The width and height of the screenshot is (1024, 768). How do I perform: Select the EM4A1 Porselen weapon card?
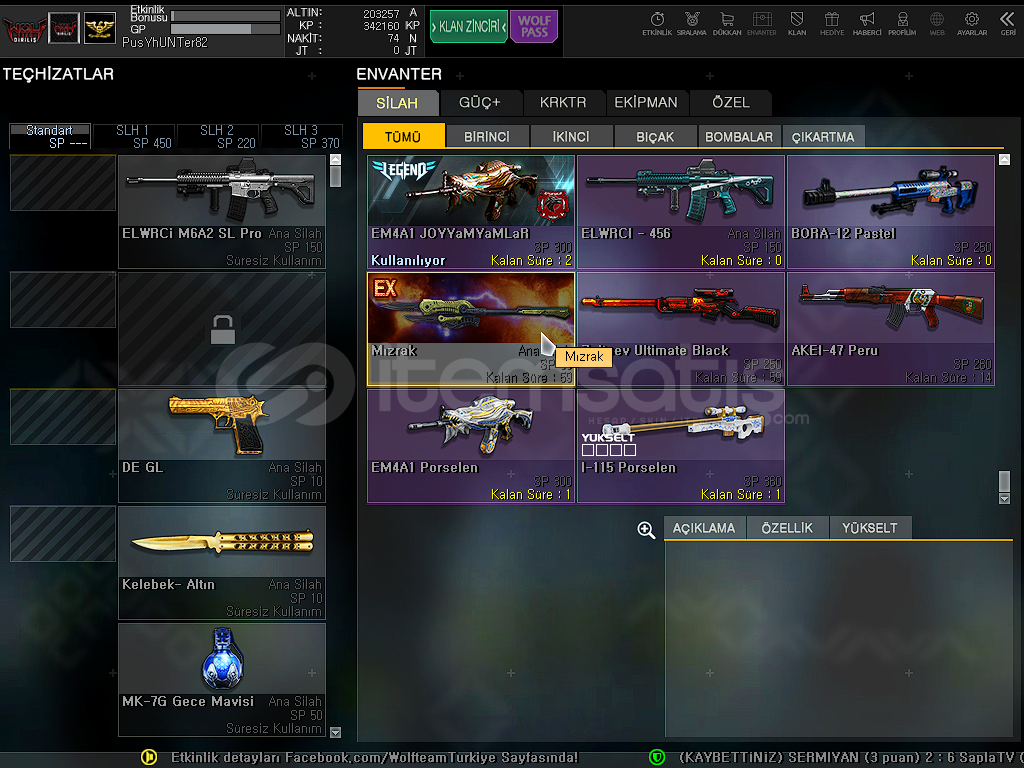(471, 446)
